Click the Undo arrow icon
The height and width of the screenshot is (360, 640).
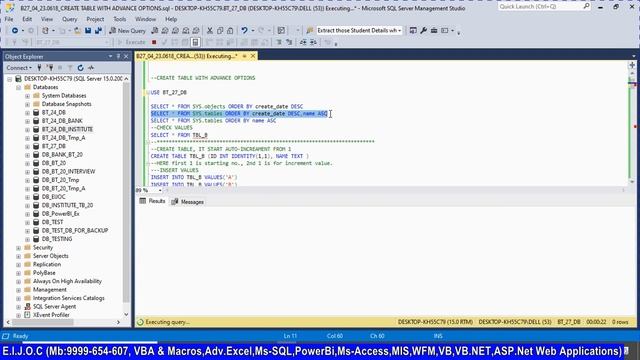(244, 31)
